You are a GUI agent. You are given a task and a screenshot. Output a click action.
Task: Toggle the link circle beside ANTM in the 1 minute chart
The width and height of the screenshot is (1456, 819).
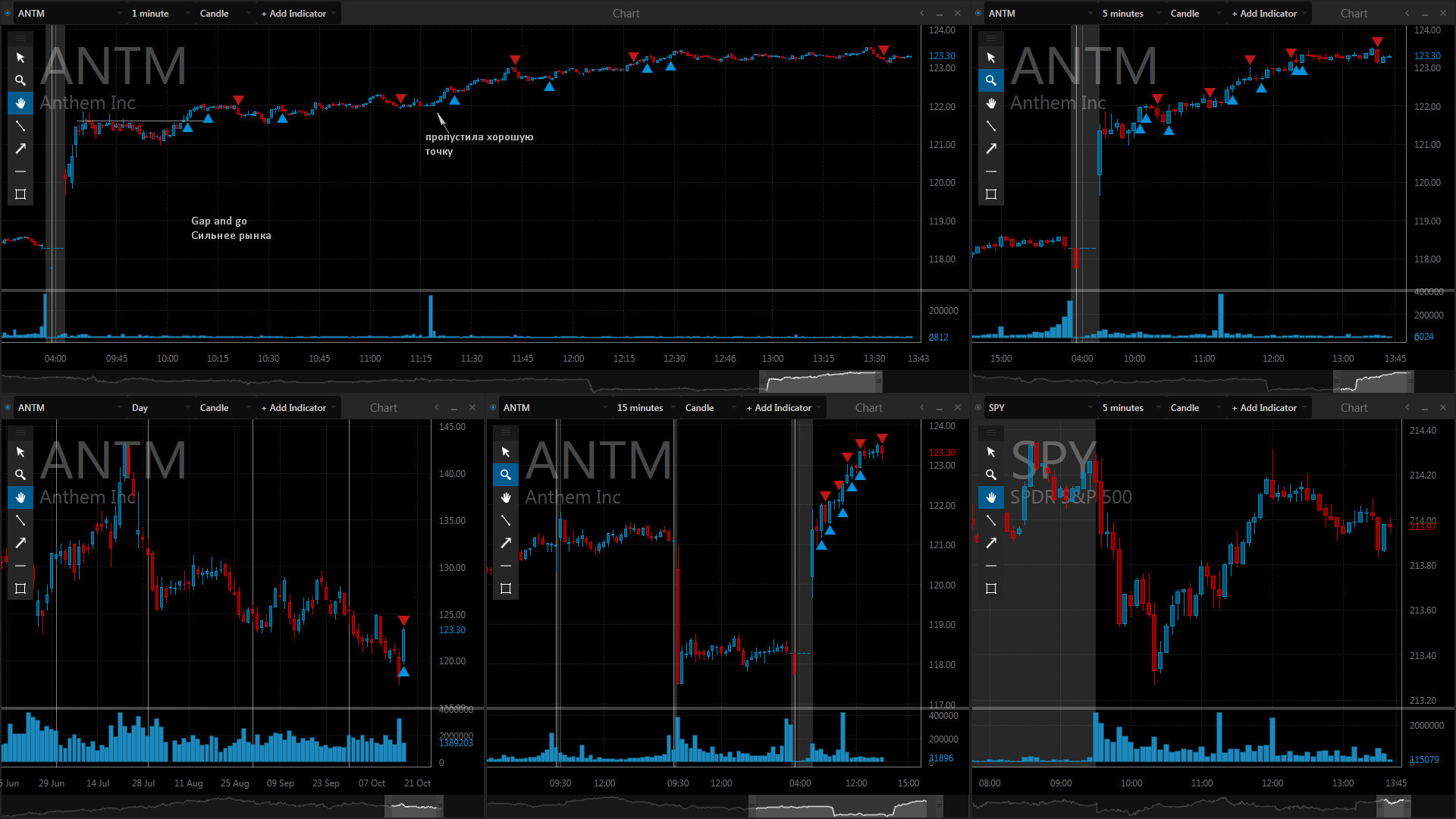[x=8, y=14]
